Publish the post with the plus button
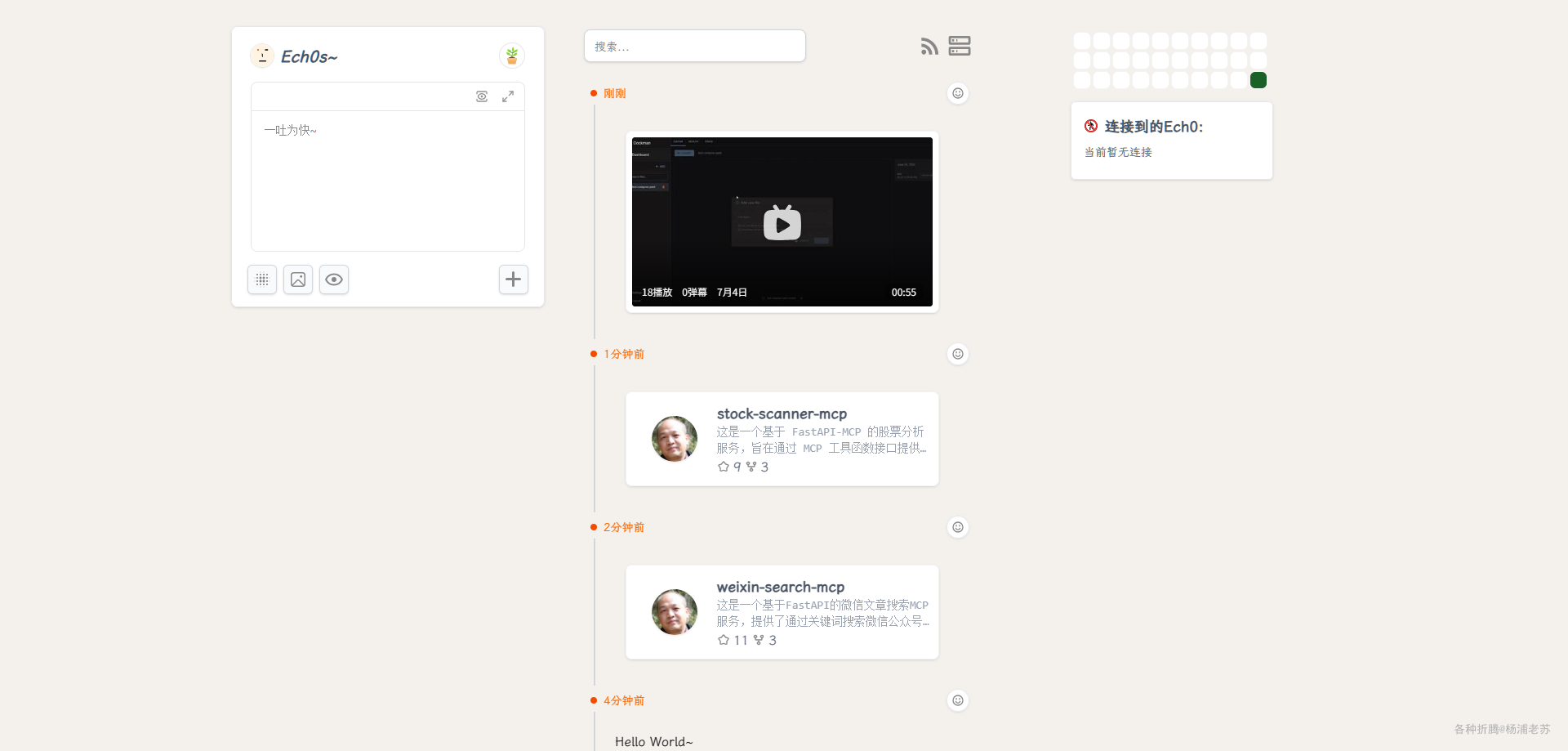This screenshot has width=1568, height=751. click(x=514, y=279)
